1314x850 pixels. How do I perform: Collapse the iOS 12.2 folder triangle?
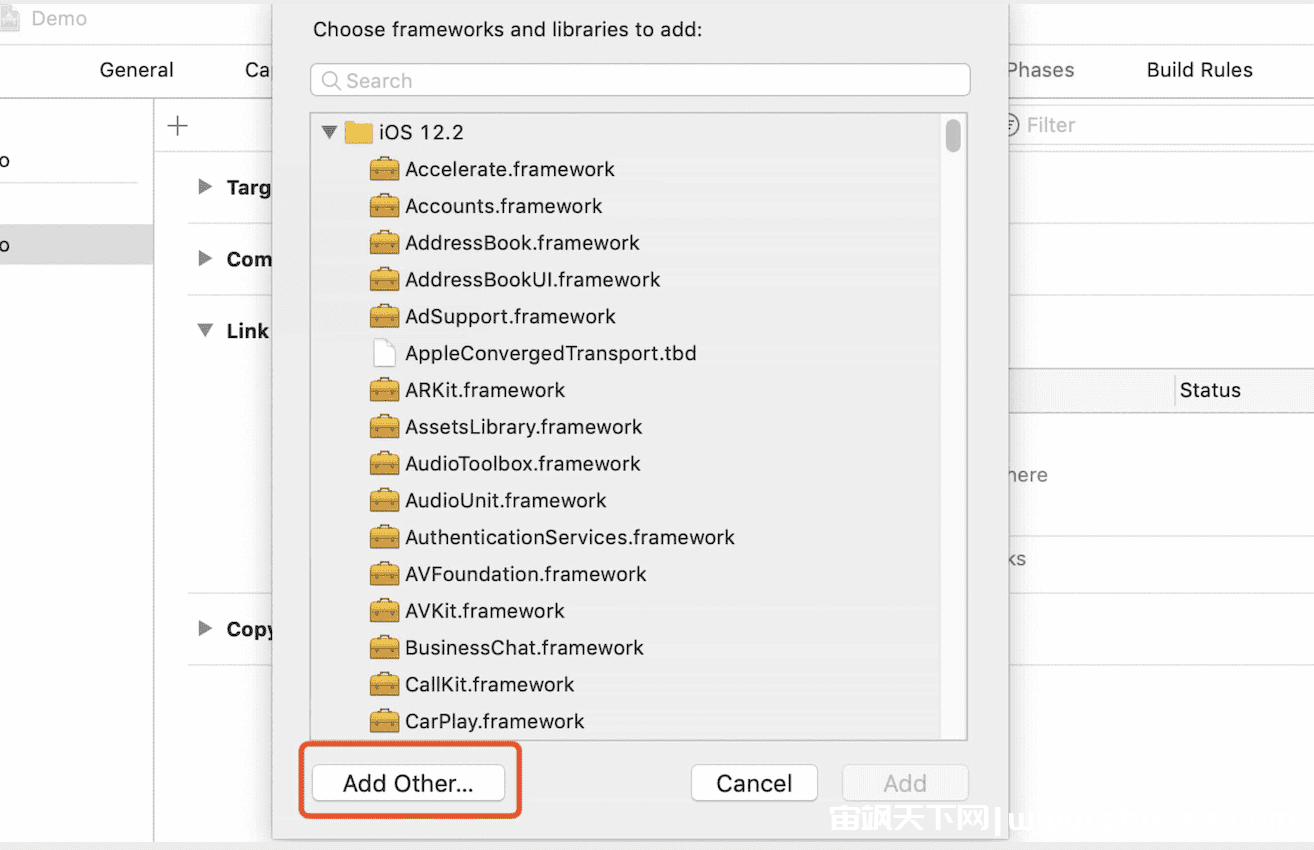[329, 132]
